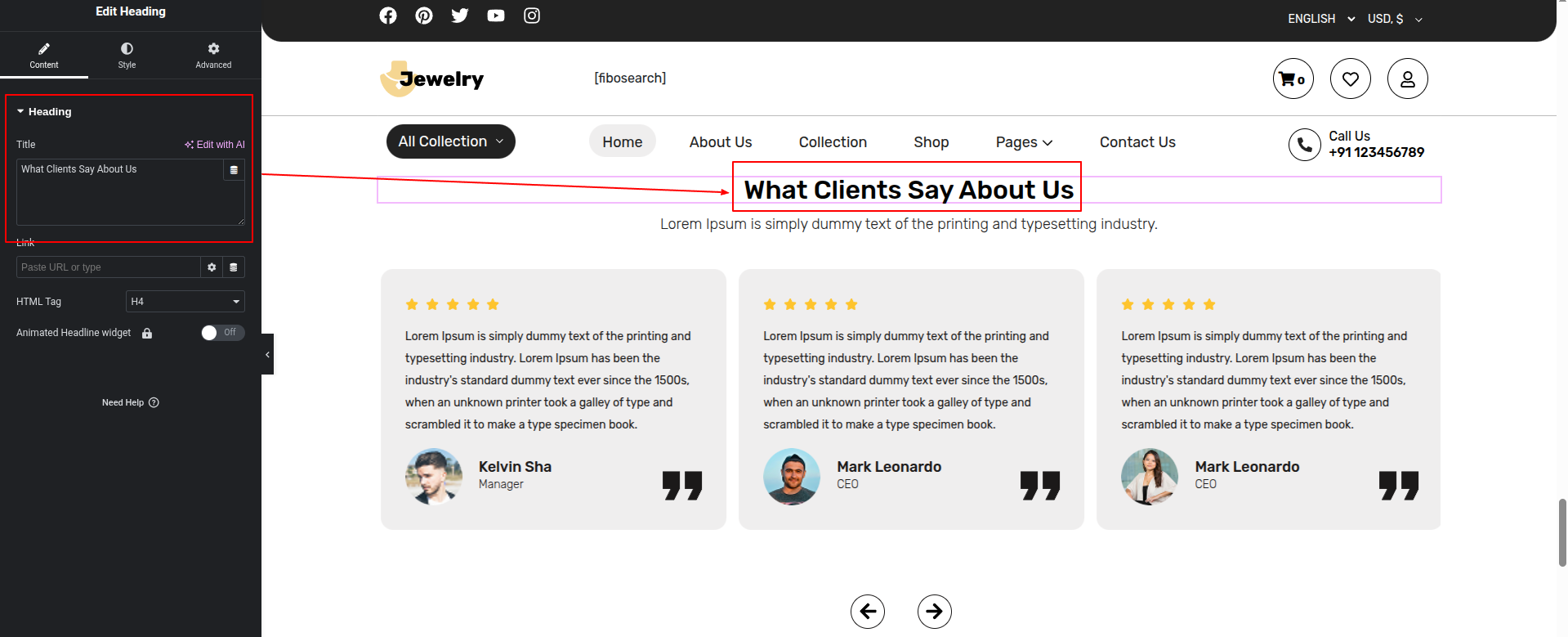Click the Paste URL link field
Screen dimensions: 1568x637
(108, 267)
